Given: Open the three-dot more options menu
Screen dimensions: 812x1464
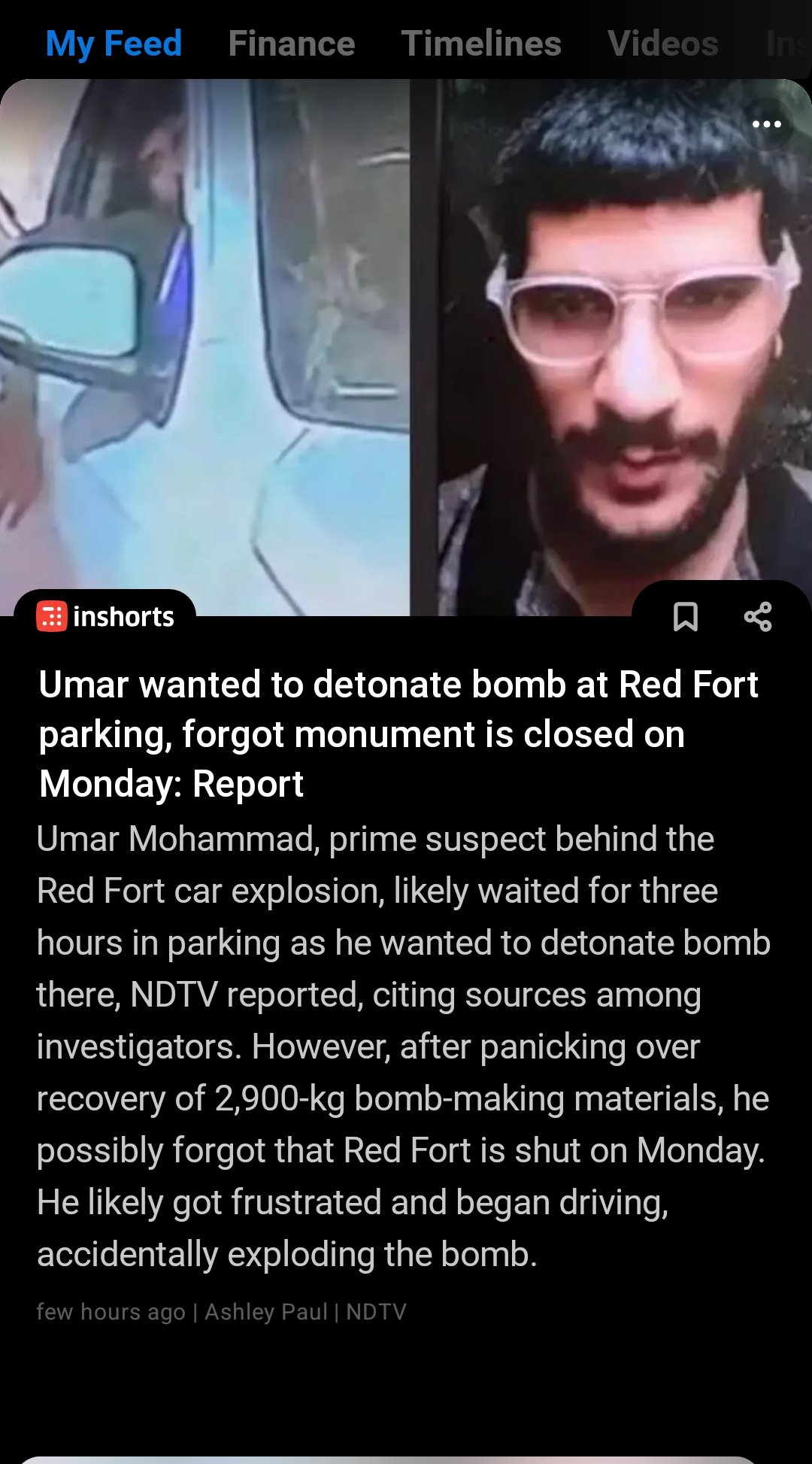Looking at the screenshot, I should pyautogui.click(x=766, y=124).
